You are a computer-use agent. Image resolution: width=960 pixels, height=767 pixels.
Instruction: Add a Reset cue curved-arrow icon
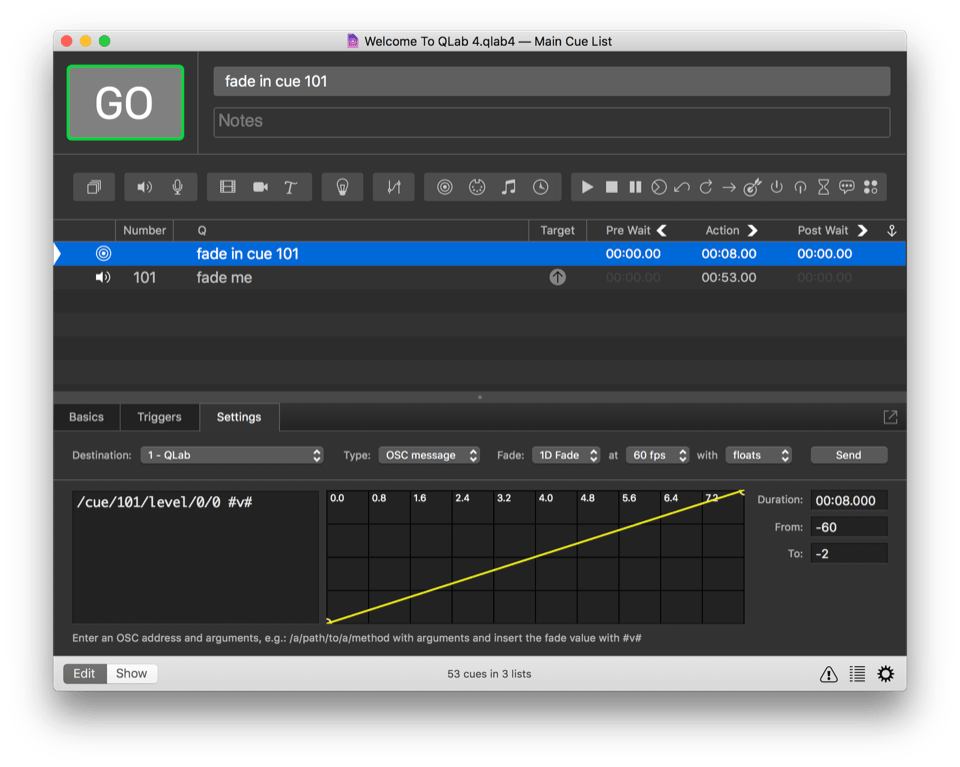tap(682, 187)
